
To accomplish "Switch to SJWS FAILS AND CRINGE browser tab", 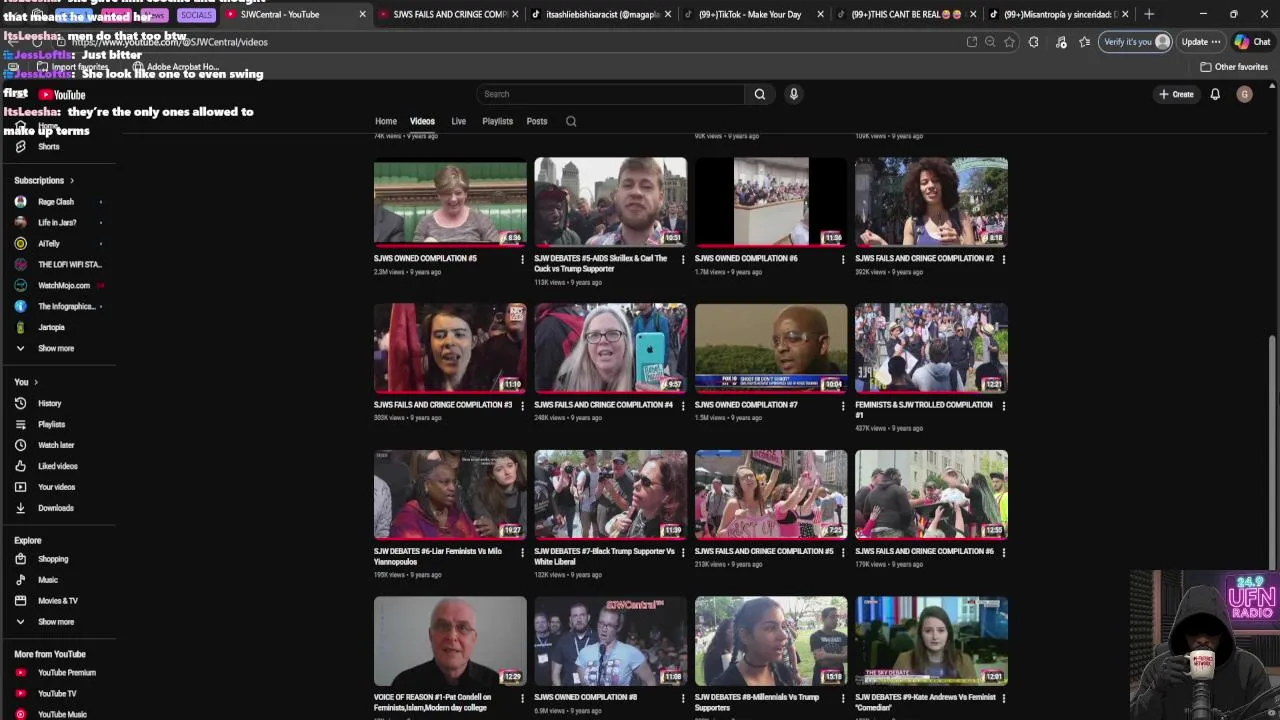I will tap(445, 14).
